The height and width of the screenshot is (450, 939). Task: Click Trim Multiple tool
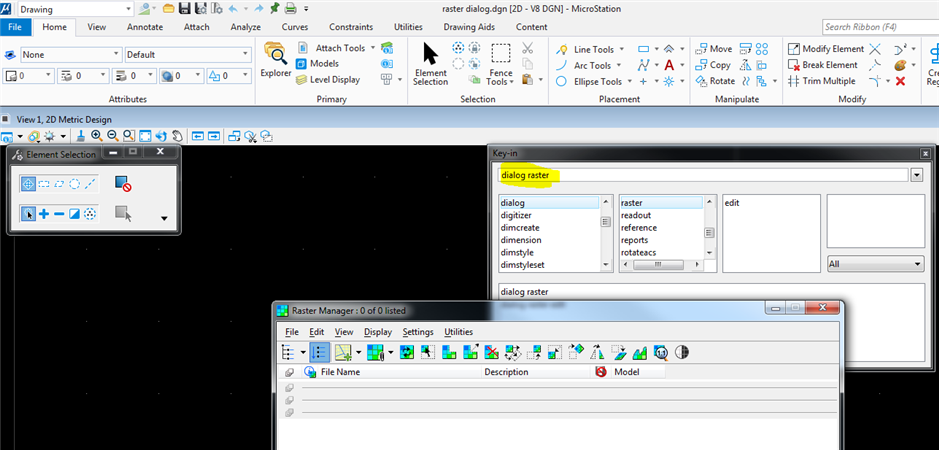(822, 81)
